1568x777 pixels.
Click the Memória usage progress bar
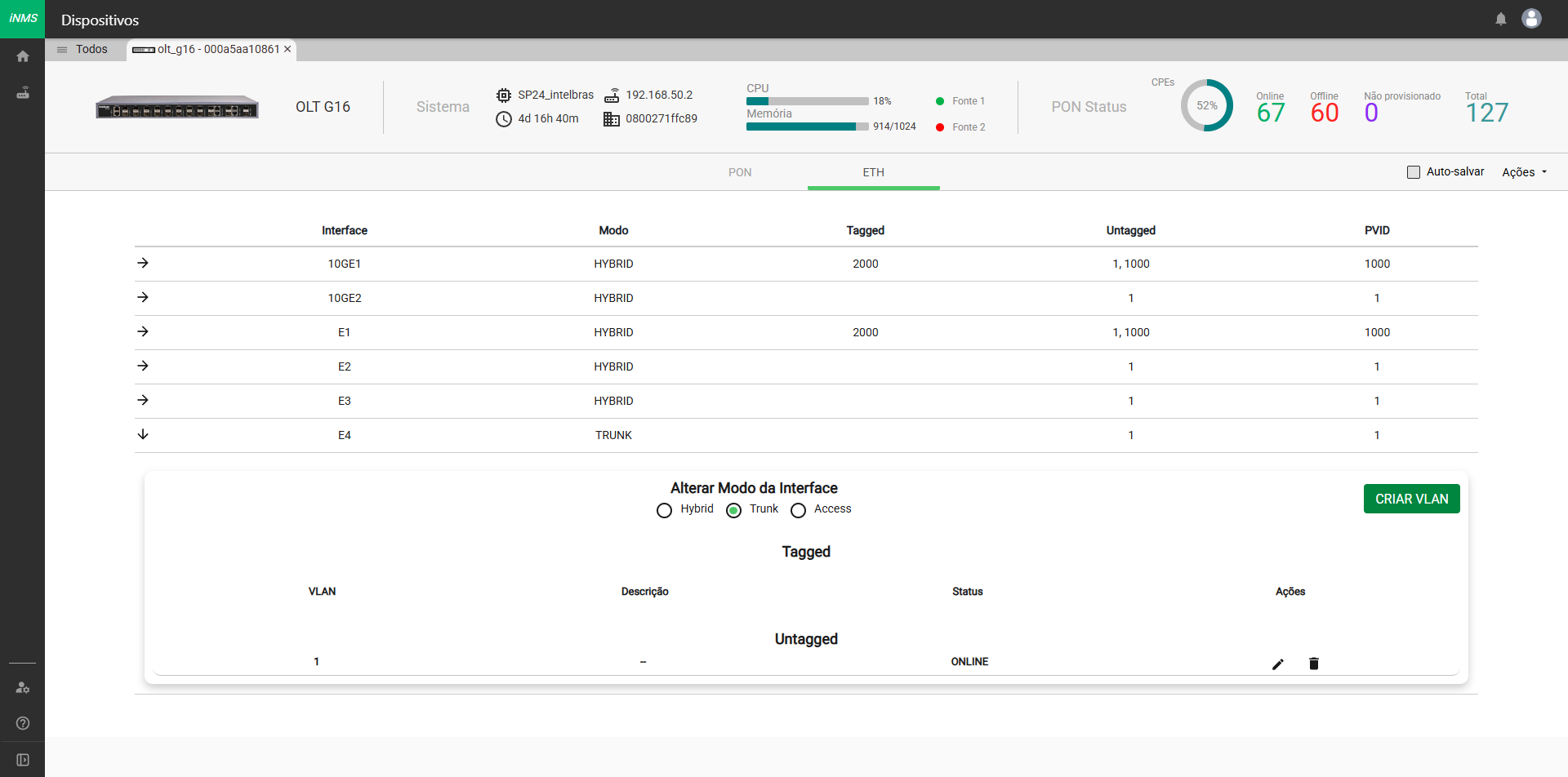pyautogui.click(x=807, y=127)
